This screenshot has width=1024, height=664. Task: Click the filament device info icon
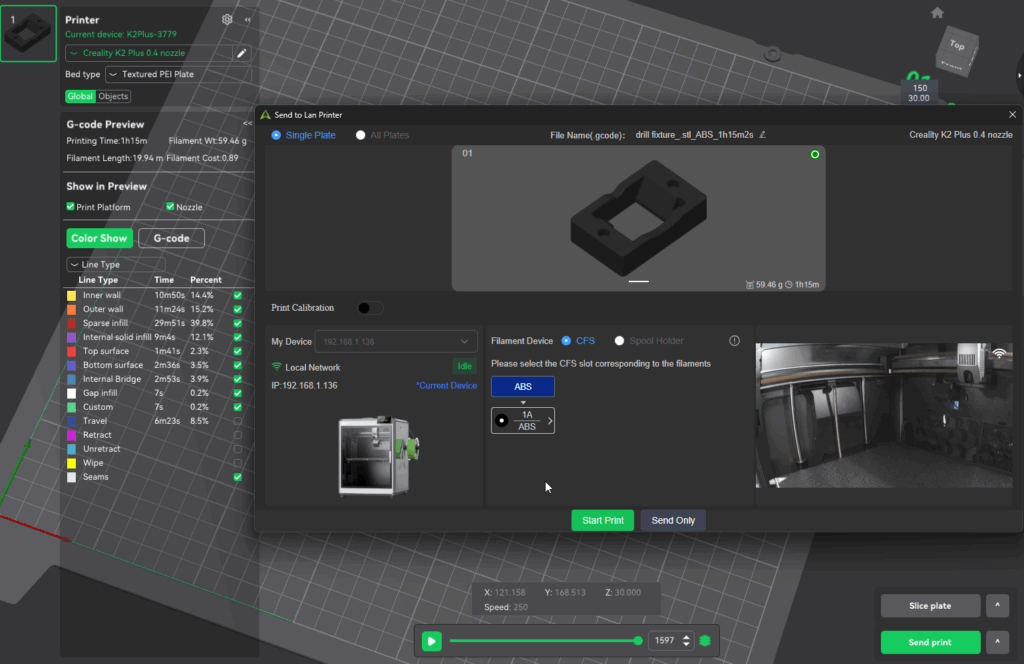tap(734, 341)
